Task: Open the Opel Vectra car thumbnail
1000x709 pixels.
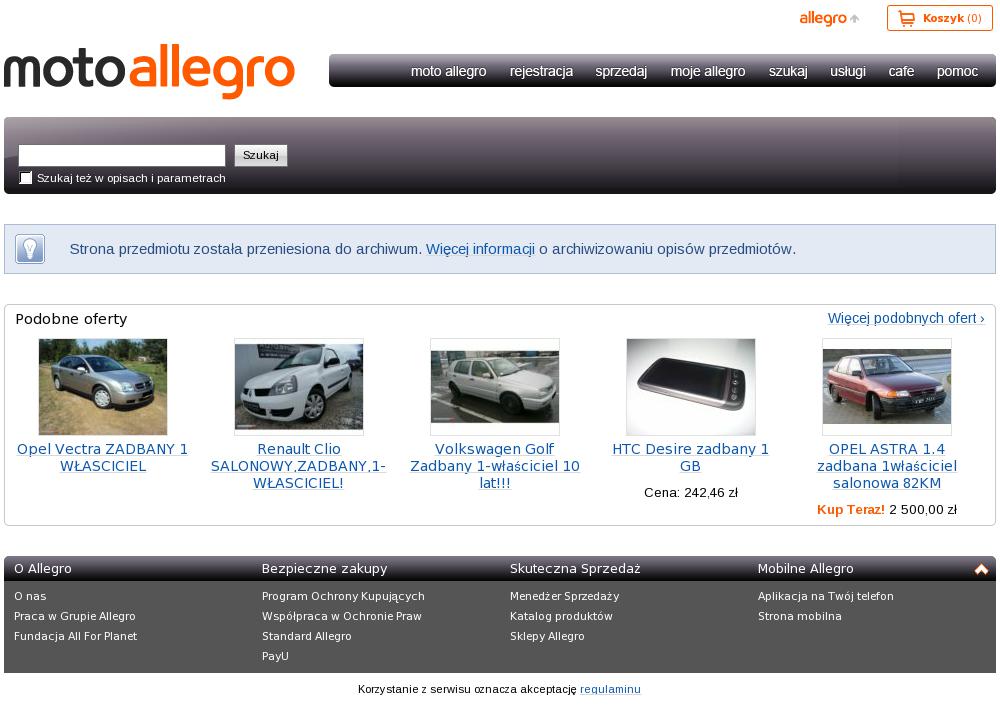Action: [x=103, y=387]
